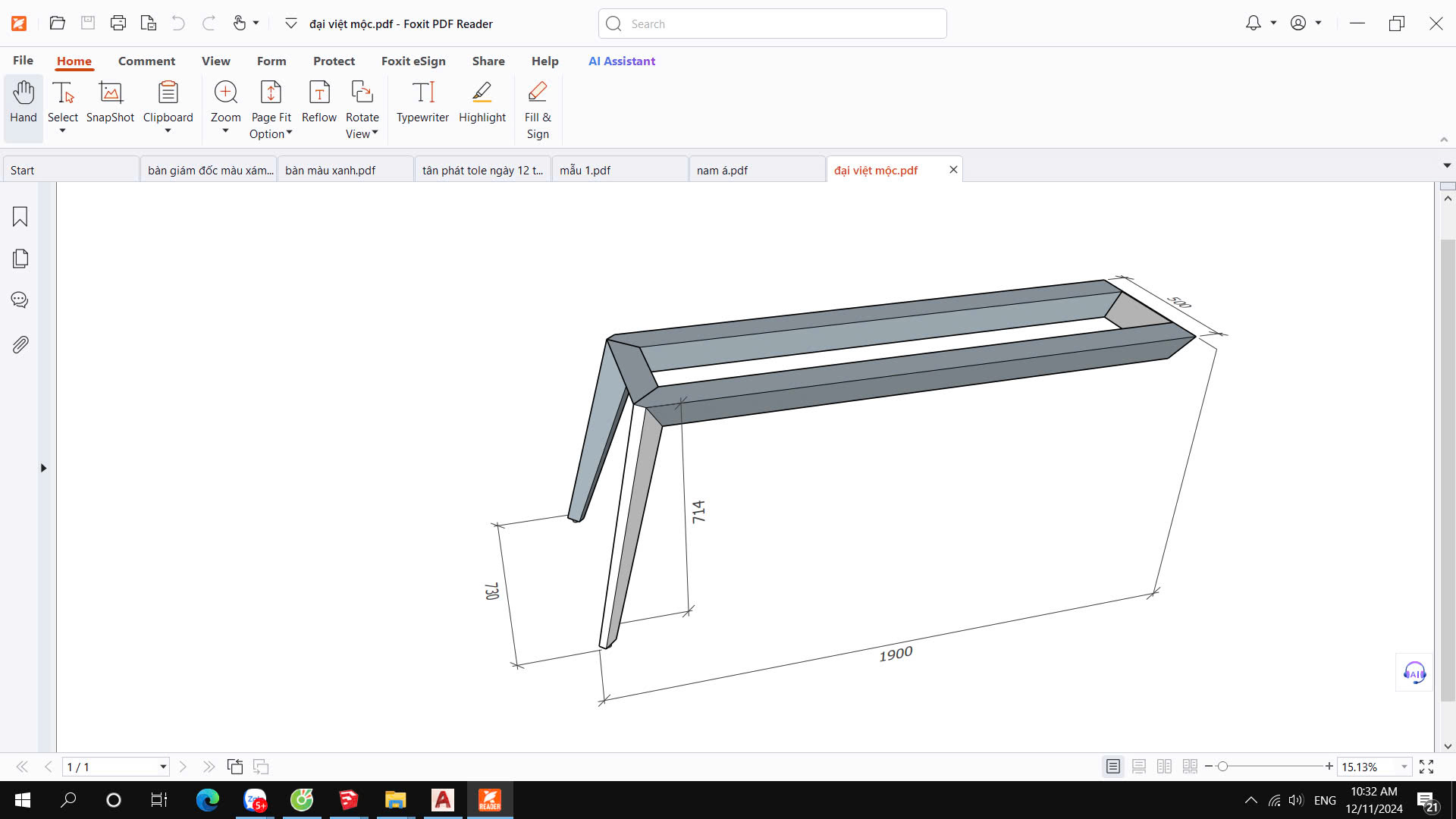Expand the left navigation panel arrow
Screen dimensions: 1456x819
tap(43, 468)
